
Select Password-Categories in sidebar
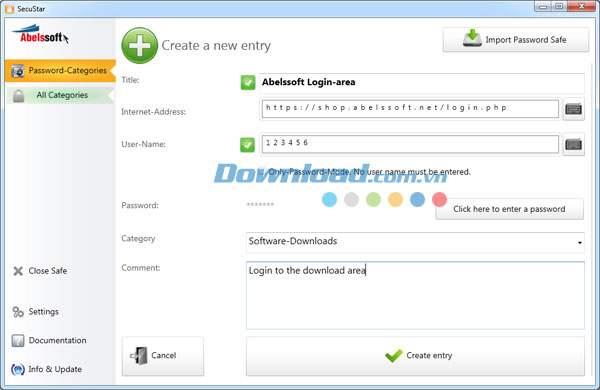tap(60, 71)
